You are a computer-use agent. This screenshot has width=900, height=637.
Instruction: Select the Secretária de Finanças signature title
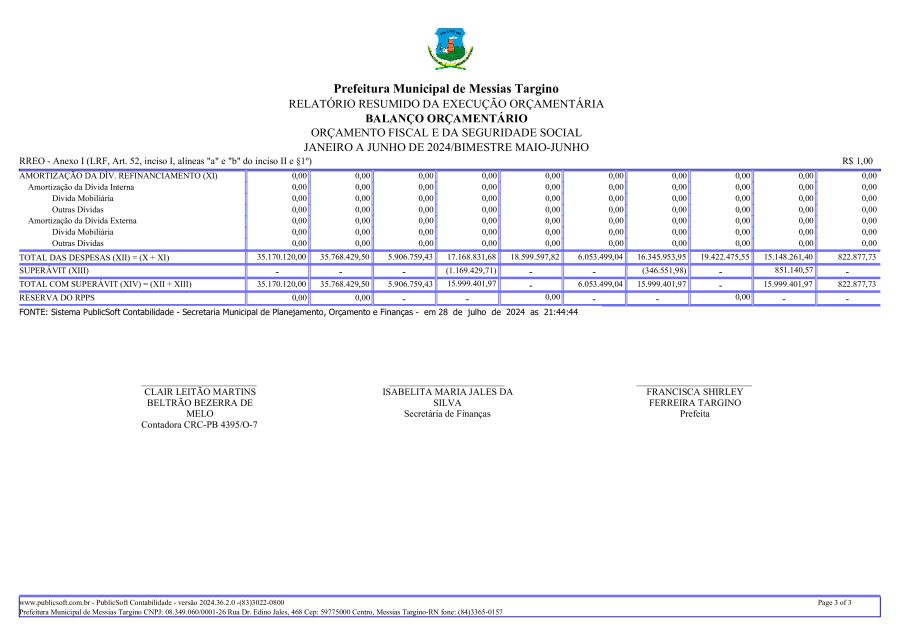[447, 414]
